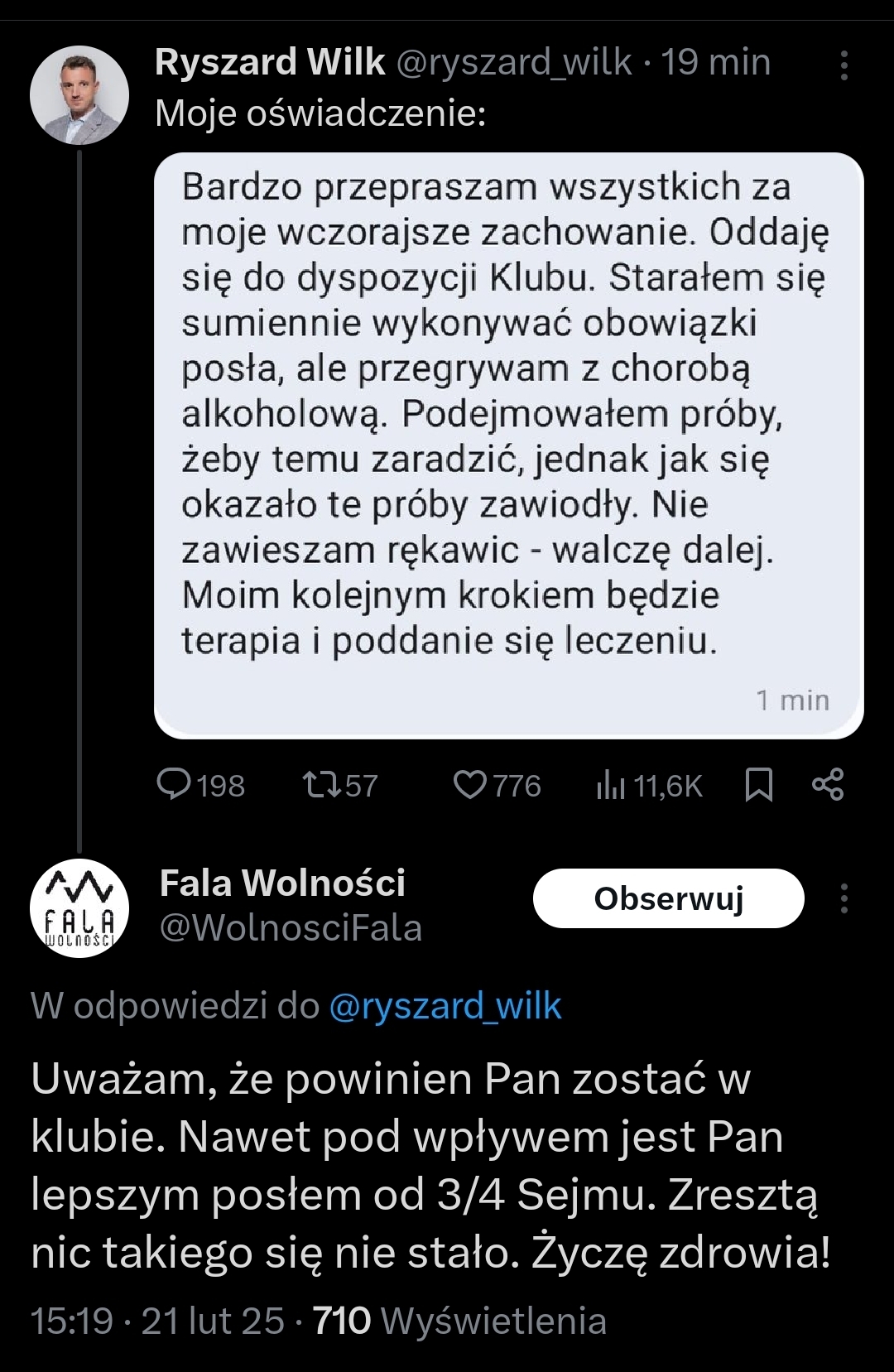Screen dimensions: 894x1372
Task: Open more options for Ryszard Wilk's post
Action: click(x=844, y=65)
